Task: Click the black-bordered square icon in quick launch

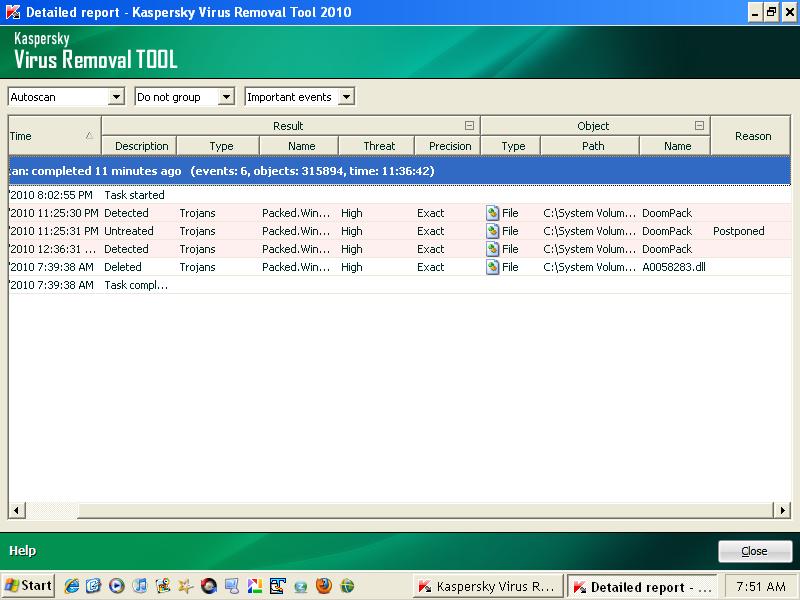Action: (x=278, y=586)
